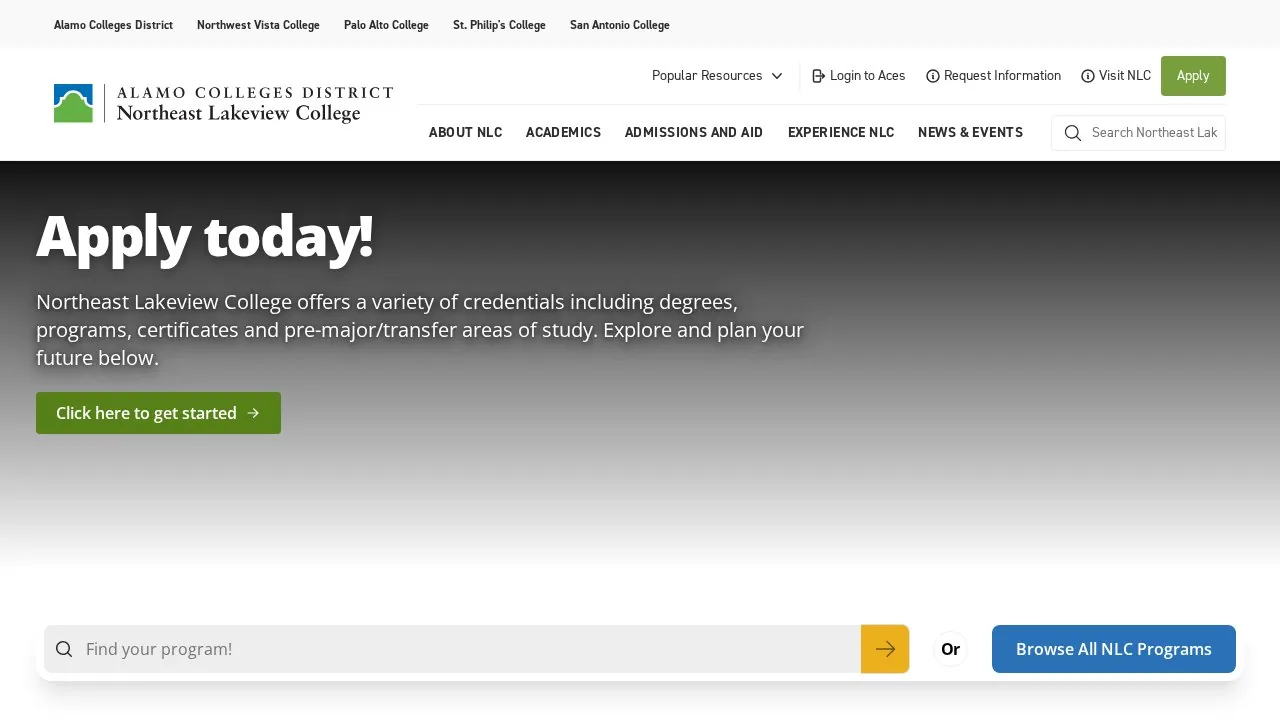This screenshot has width=1280, height=720.
Task: Visit Palo Alto College link
Action: pyautogui.click(x=386, y=25)
